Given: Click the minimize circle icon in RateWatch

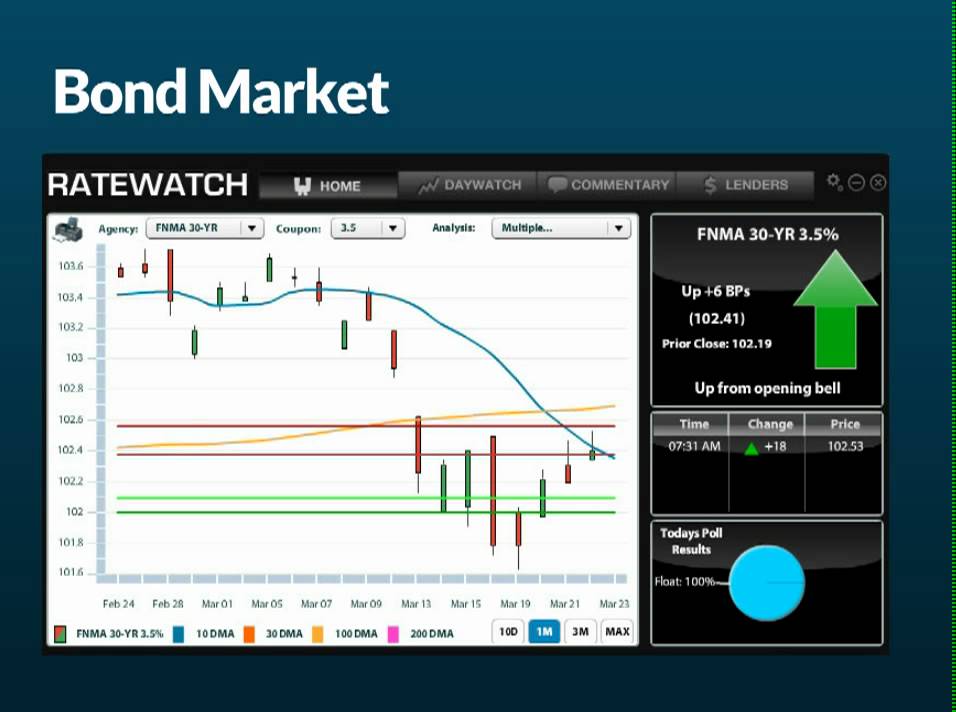Looking at the screenshot, I should (856, 182).
